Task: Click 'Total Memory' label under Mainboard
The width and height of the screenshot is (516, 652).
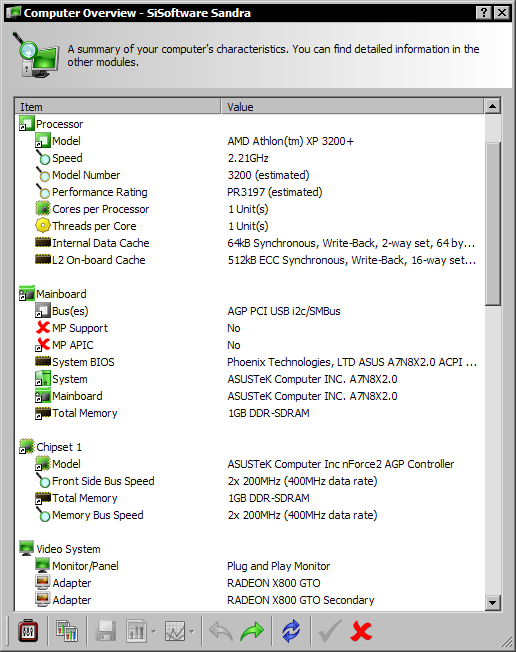Action: click(85, 413)
